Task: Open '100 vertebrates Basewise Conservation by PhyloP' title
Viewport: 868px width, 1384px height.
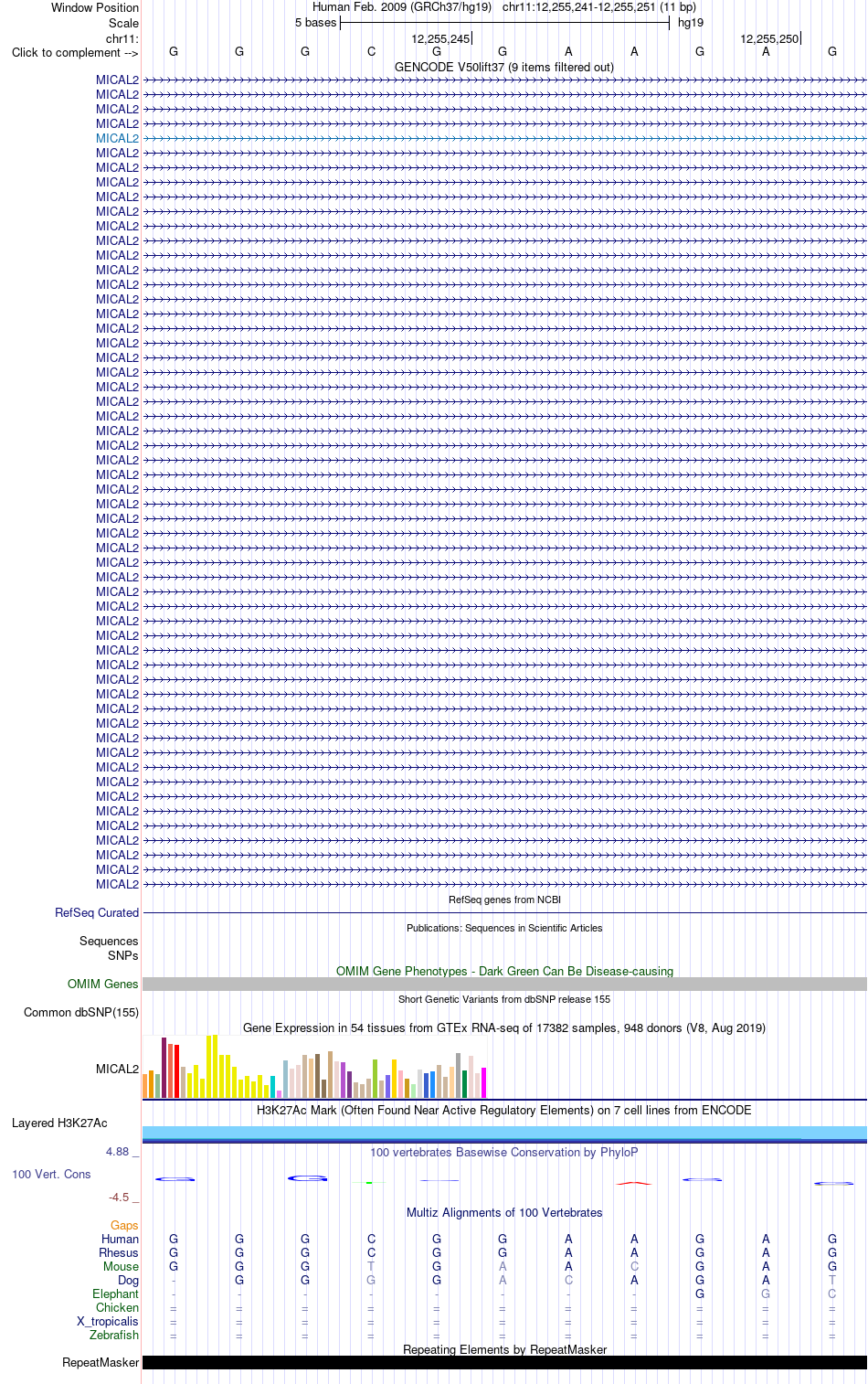Action: [x=504, y=1152]
